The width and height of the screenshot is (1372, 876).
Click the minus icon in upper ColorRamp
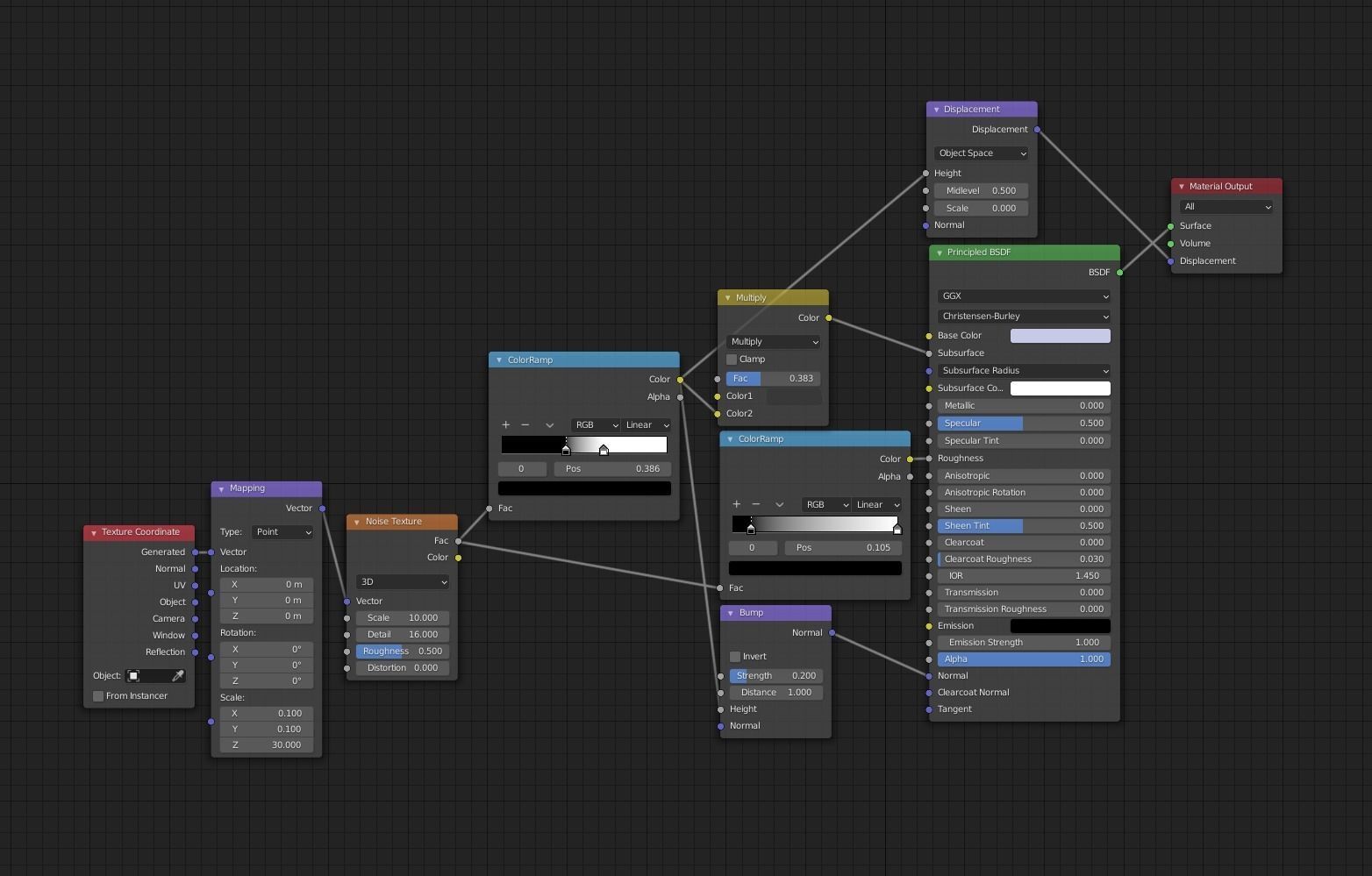[525, 425]
